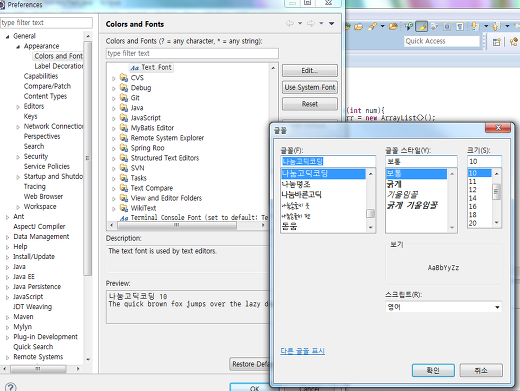Click the Use System Font button

(310, 87)
